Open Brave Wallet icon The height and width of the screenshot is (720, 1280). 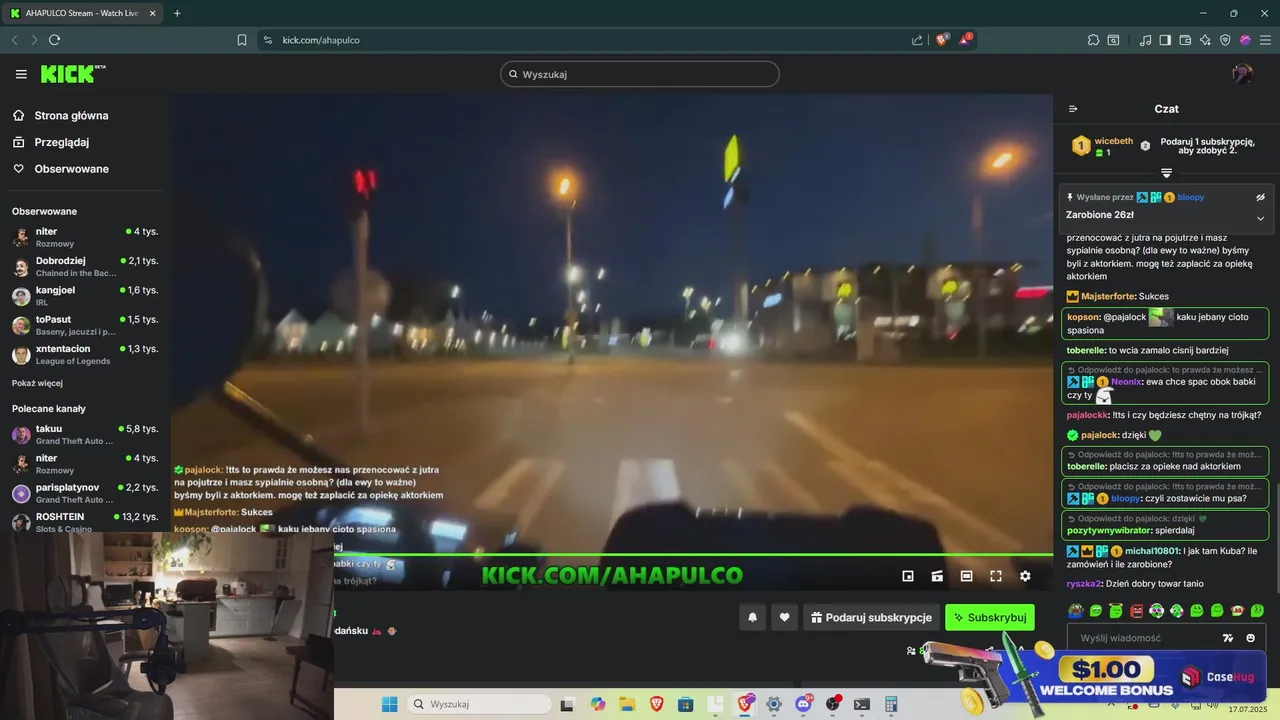[1185, 40]
